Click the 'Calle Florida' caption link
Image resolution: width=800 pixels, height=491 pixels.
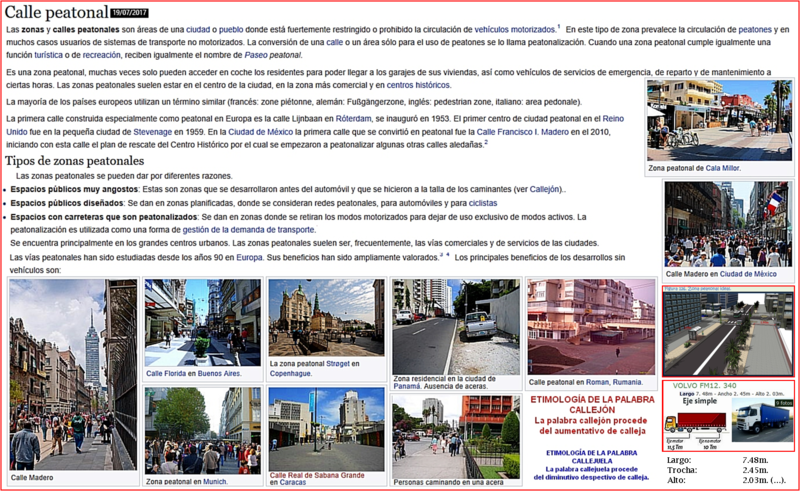click(166, 374)
